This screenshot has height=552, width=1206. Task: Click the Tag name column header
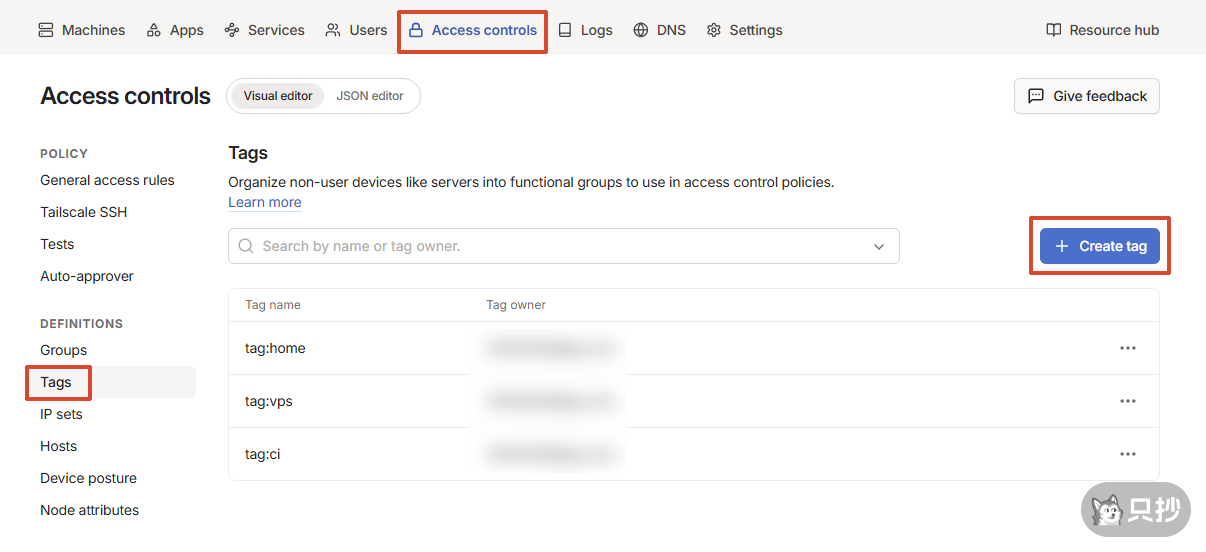tap(273, 305)
